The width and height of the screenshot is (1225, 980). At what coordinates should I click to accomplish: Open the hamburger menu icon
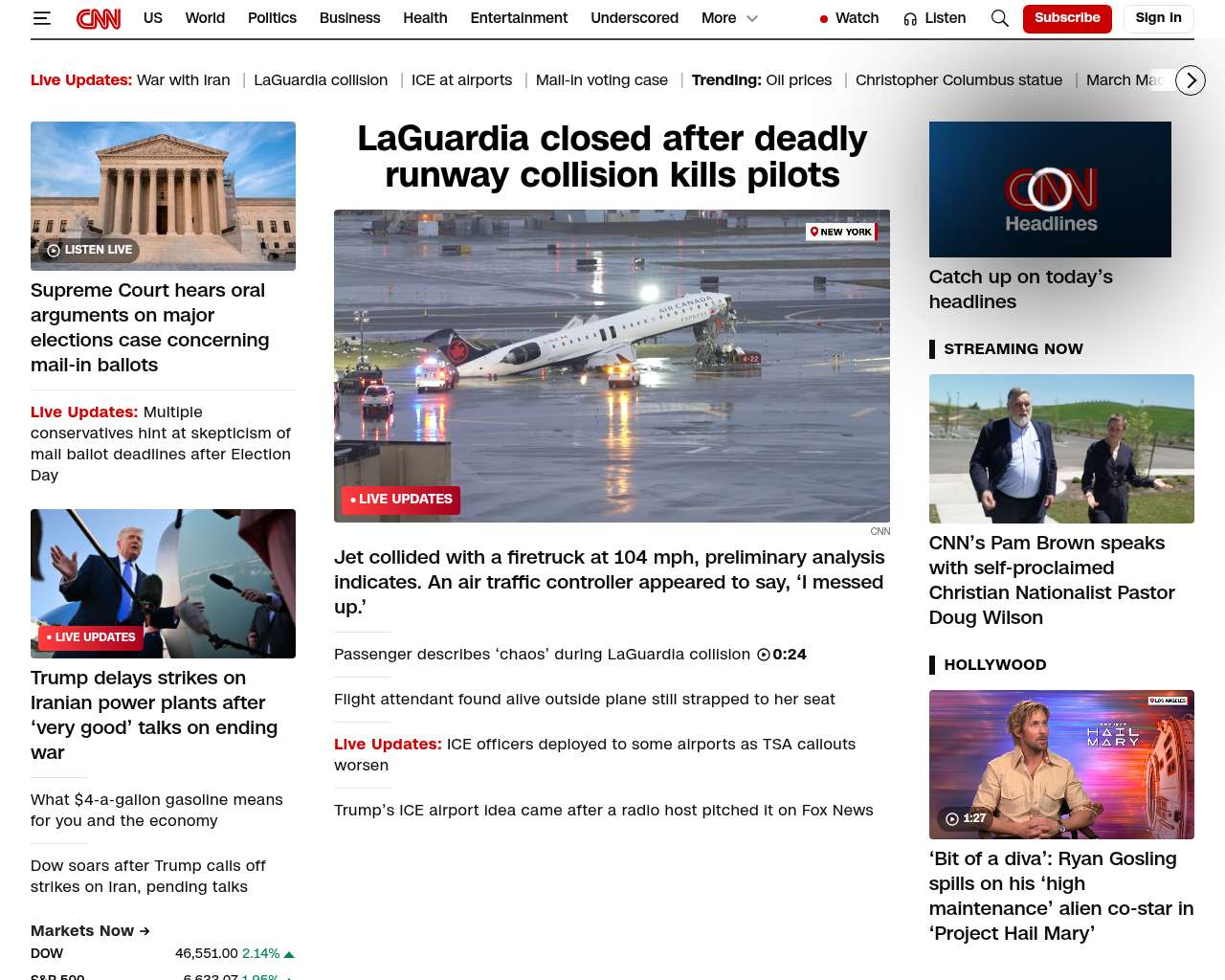pyautogui.click(x=41, y=18)
